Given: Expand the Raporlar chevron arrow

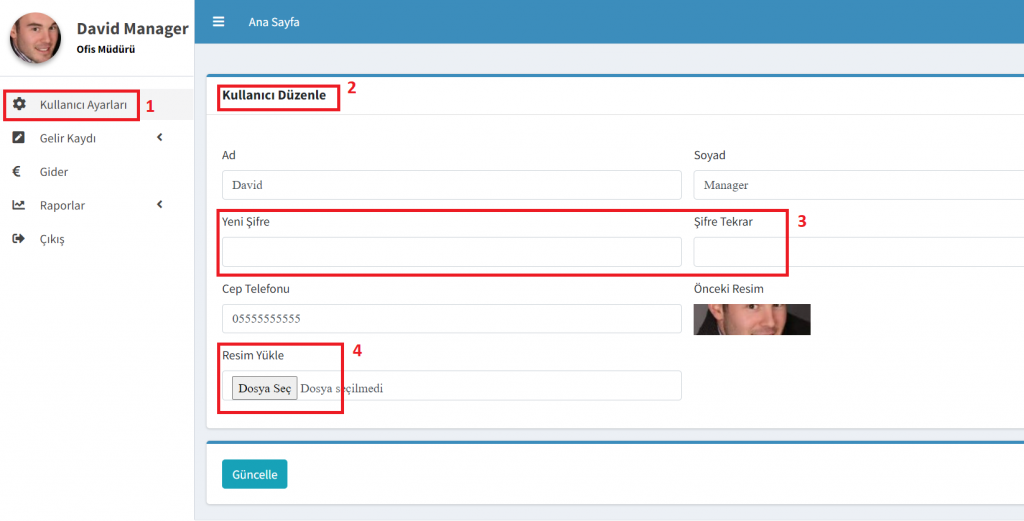Looking at the screenshot, I should click(x=160, y=205).
